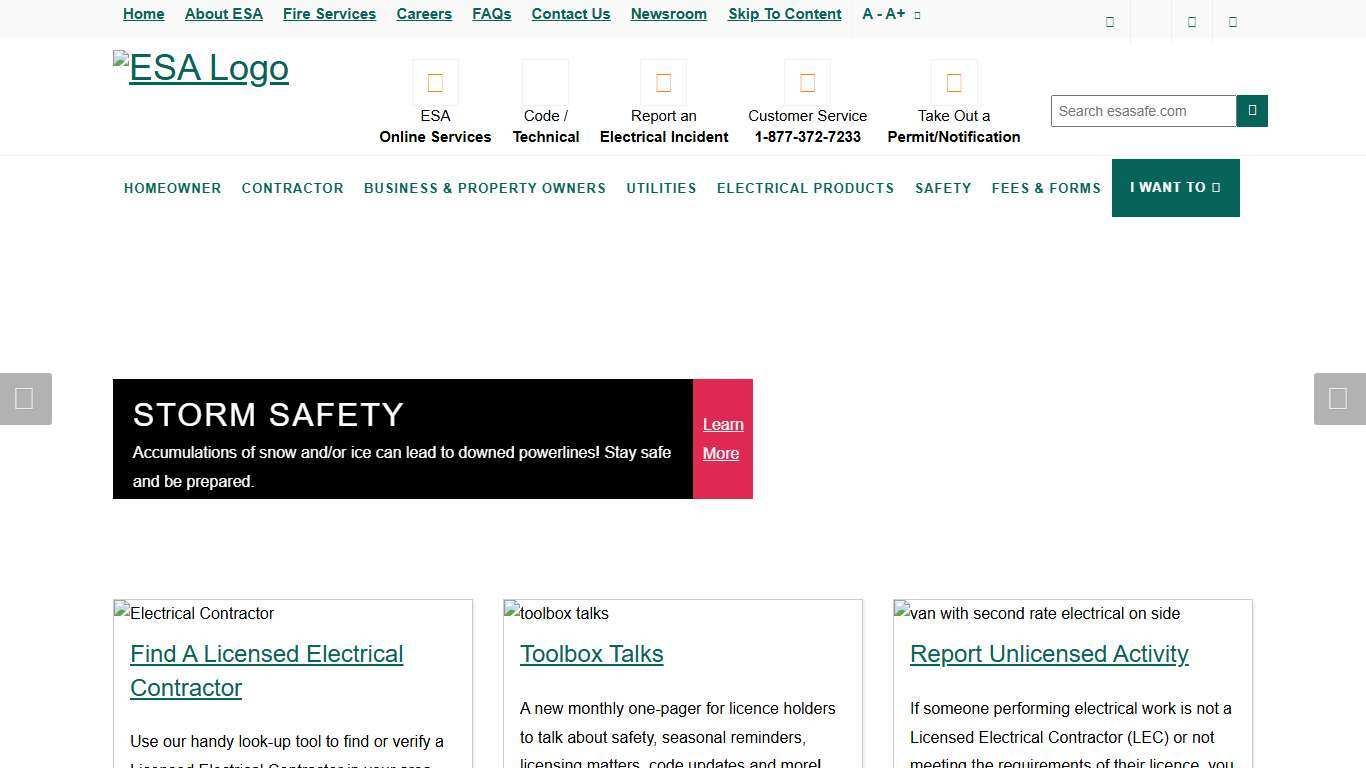This screenshot has width=1366, height=768.
Task: Click the Search esasafe.com input field
Action: click(x=1142, y=111)
